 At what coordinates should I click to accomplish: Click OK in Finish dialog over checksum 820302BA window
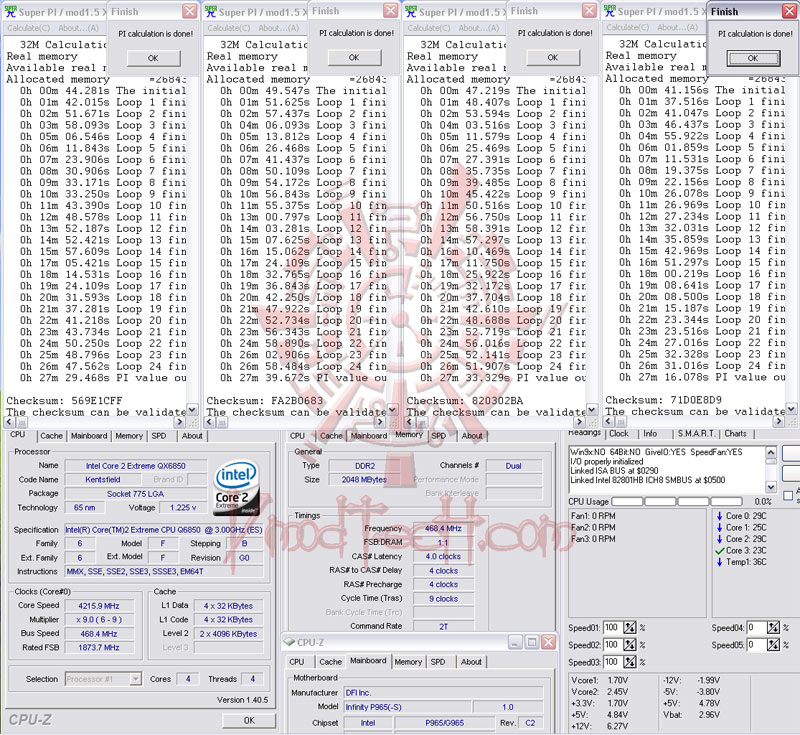pos(553,58)
